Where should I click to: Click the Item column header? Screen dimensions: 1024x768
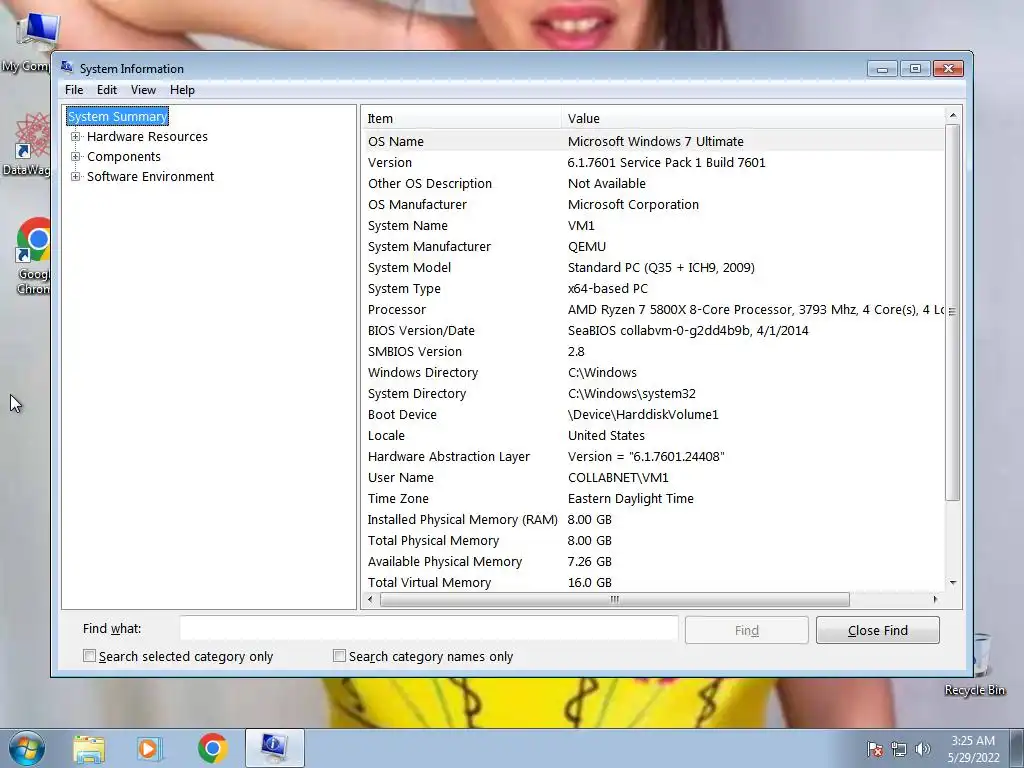tap(461, 118)
